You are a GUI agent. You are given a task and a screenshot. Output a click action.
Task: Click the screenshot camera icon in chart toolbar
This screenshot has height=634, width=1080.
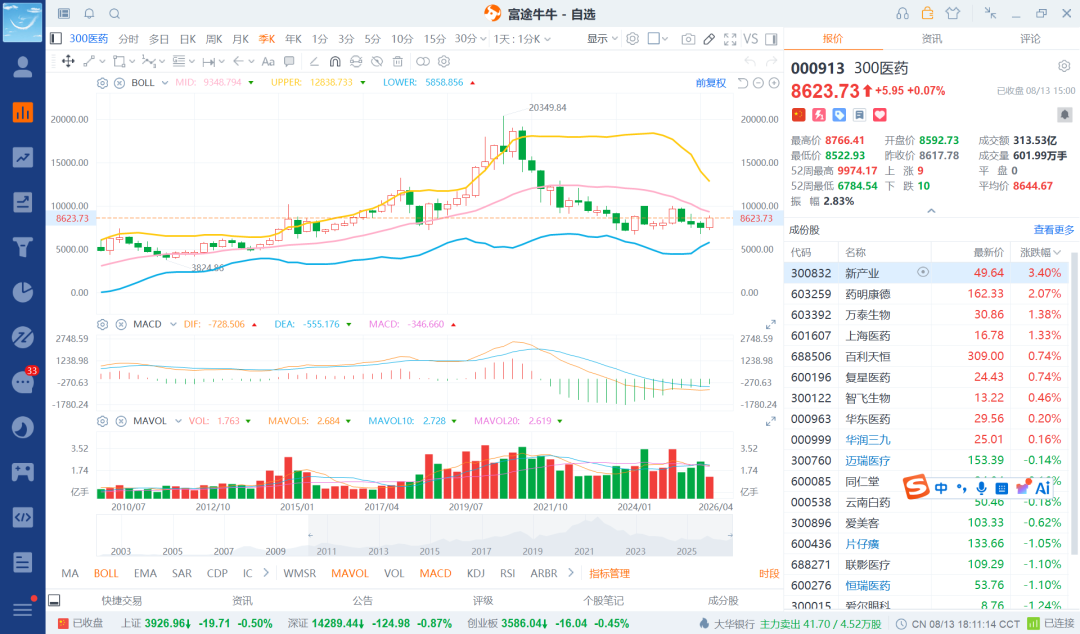pos(687,39)
